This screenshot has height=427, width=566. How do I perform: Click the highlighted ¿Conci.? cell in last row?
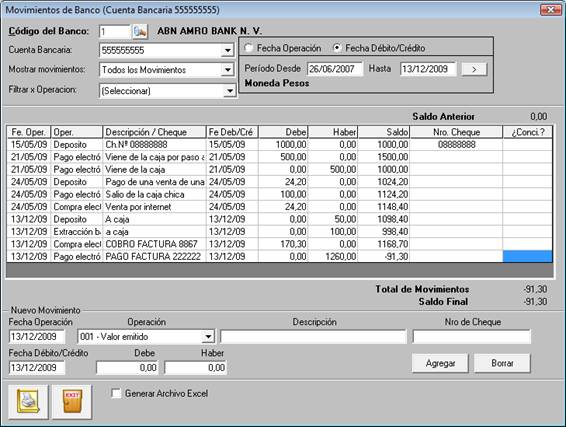(x=528, y=257)
